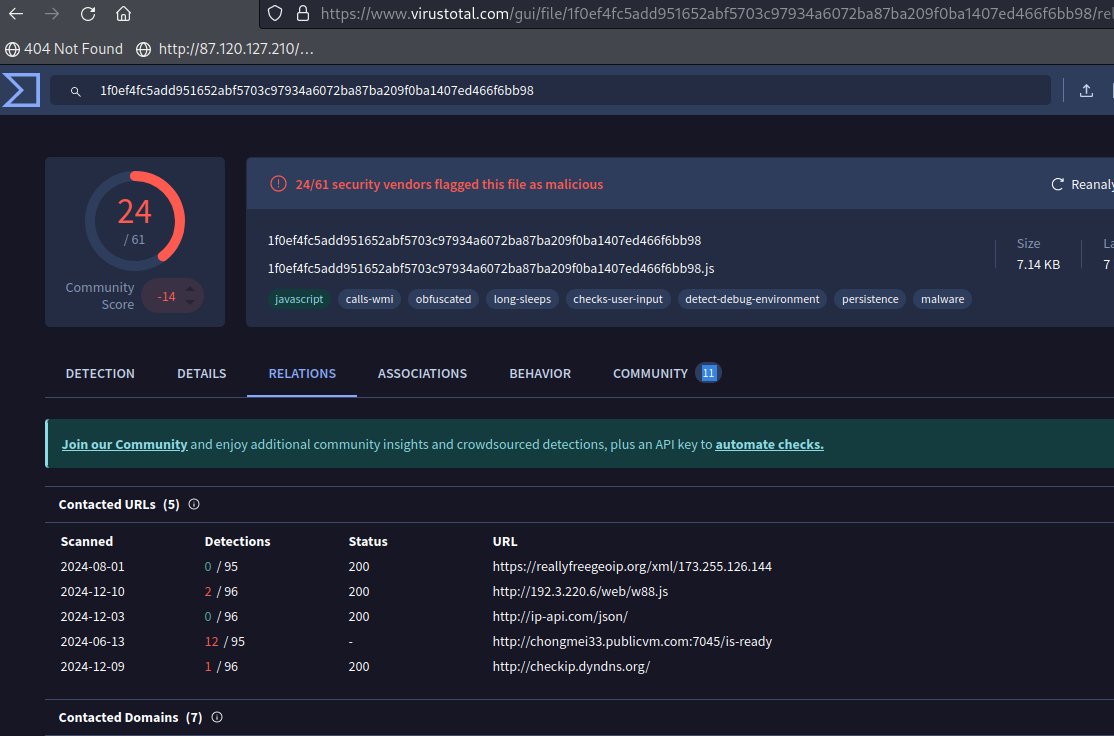Image resolution: width=1114 pixels, height=736 pixels.
Task: Select the RELATIONS tab
Action: pyautogui.click(x=302, y=374)
